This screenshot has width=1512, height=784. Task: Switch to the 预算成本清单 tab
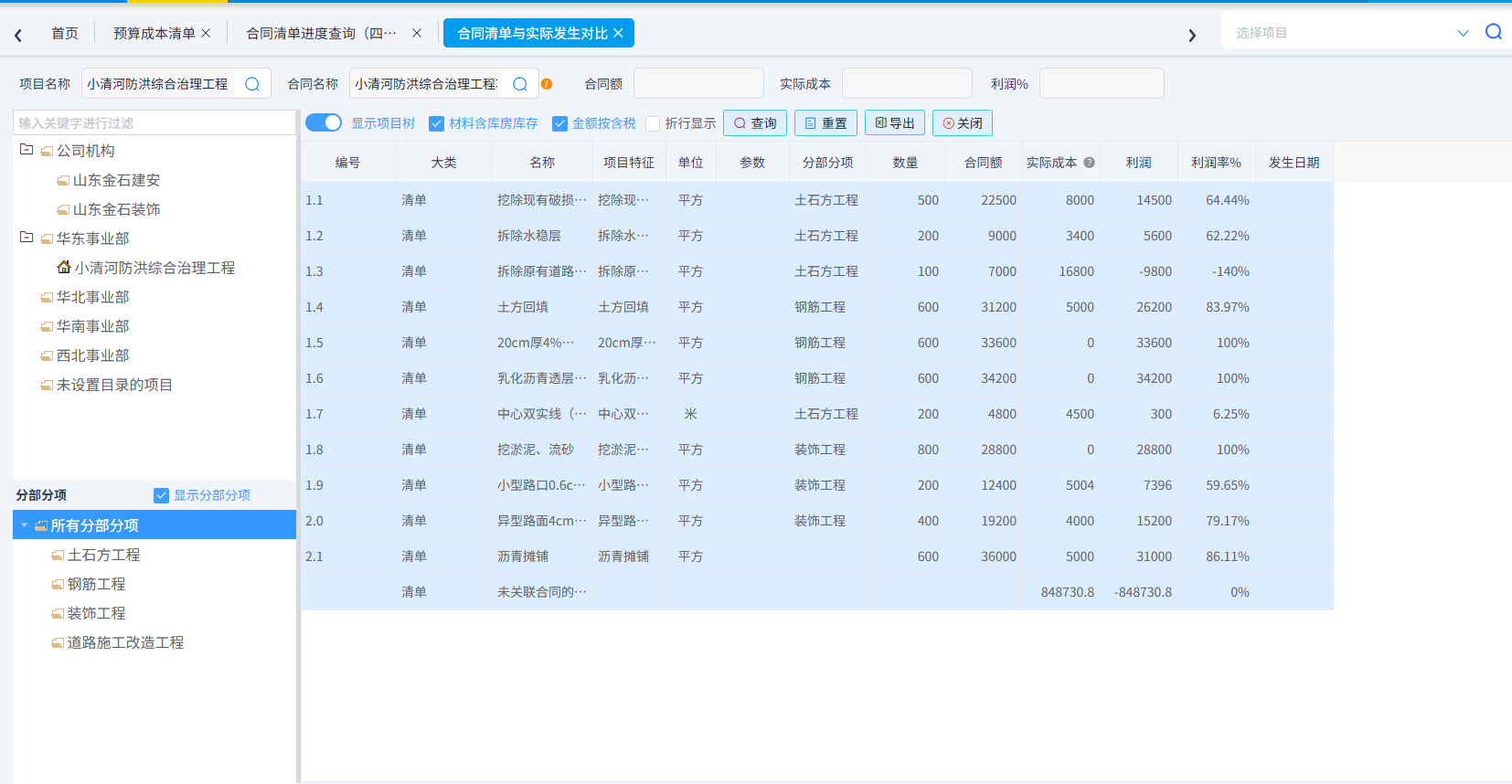coord(154,33)
